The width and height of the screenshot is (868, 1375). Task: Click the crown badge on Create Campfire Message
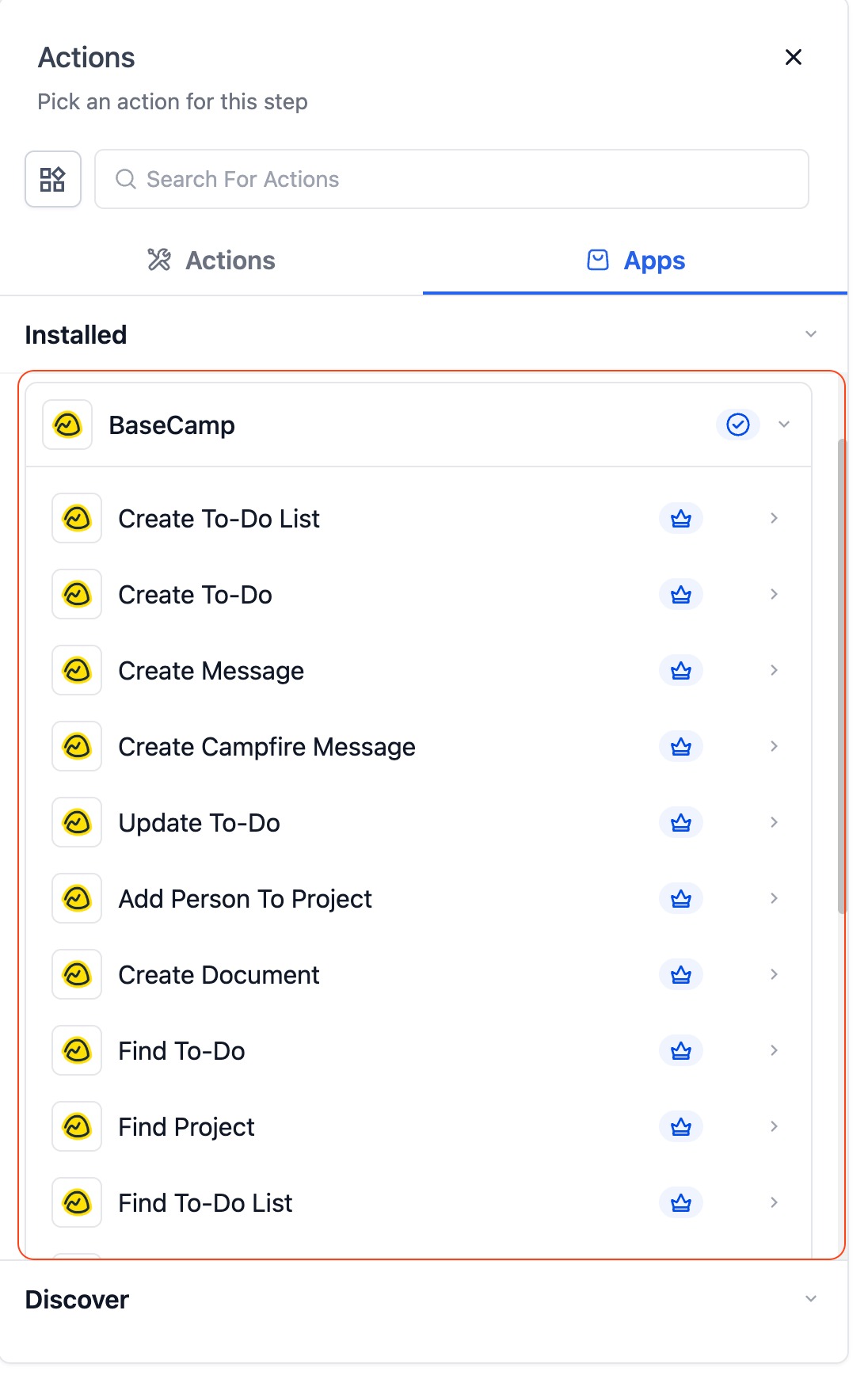681,747
